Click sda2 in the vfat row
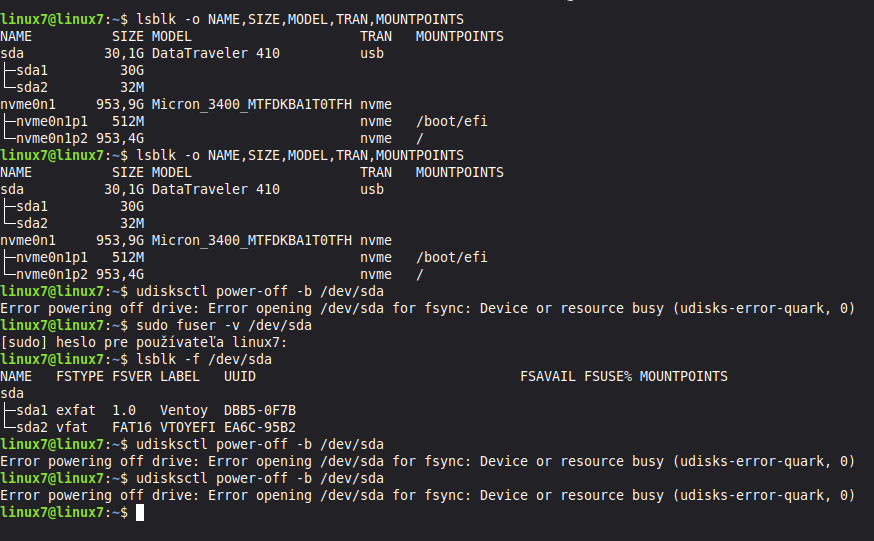This screenshot has width=874, height=541. click(32, 427)
